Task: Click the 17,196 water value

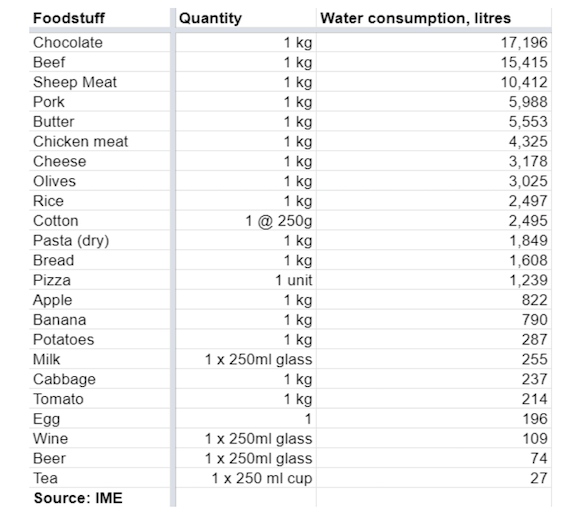Action: 524,43
